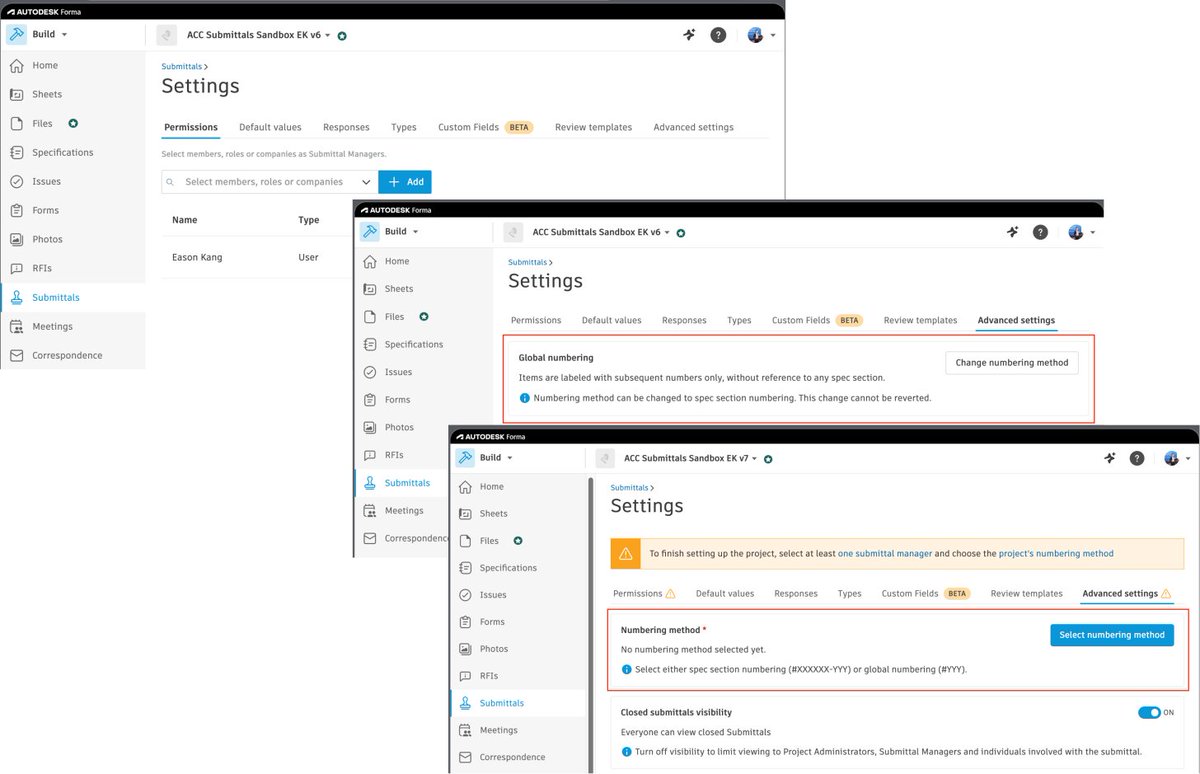
Task: Expand the Build dropdown in the front window
Action: (484, 457)
